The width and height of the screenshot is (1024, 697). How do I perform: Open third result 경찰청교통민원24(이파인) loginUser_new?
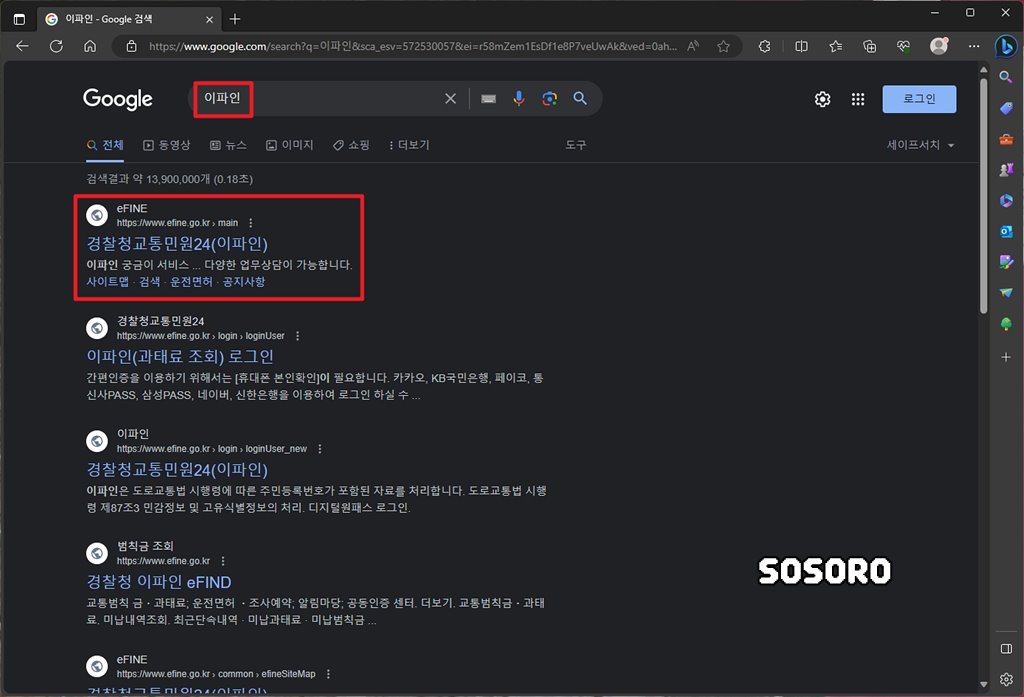[177, 470]
